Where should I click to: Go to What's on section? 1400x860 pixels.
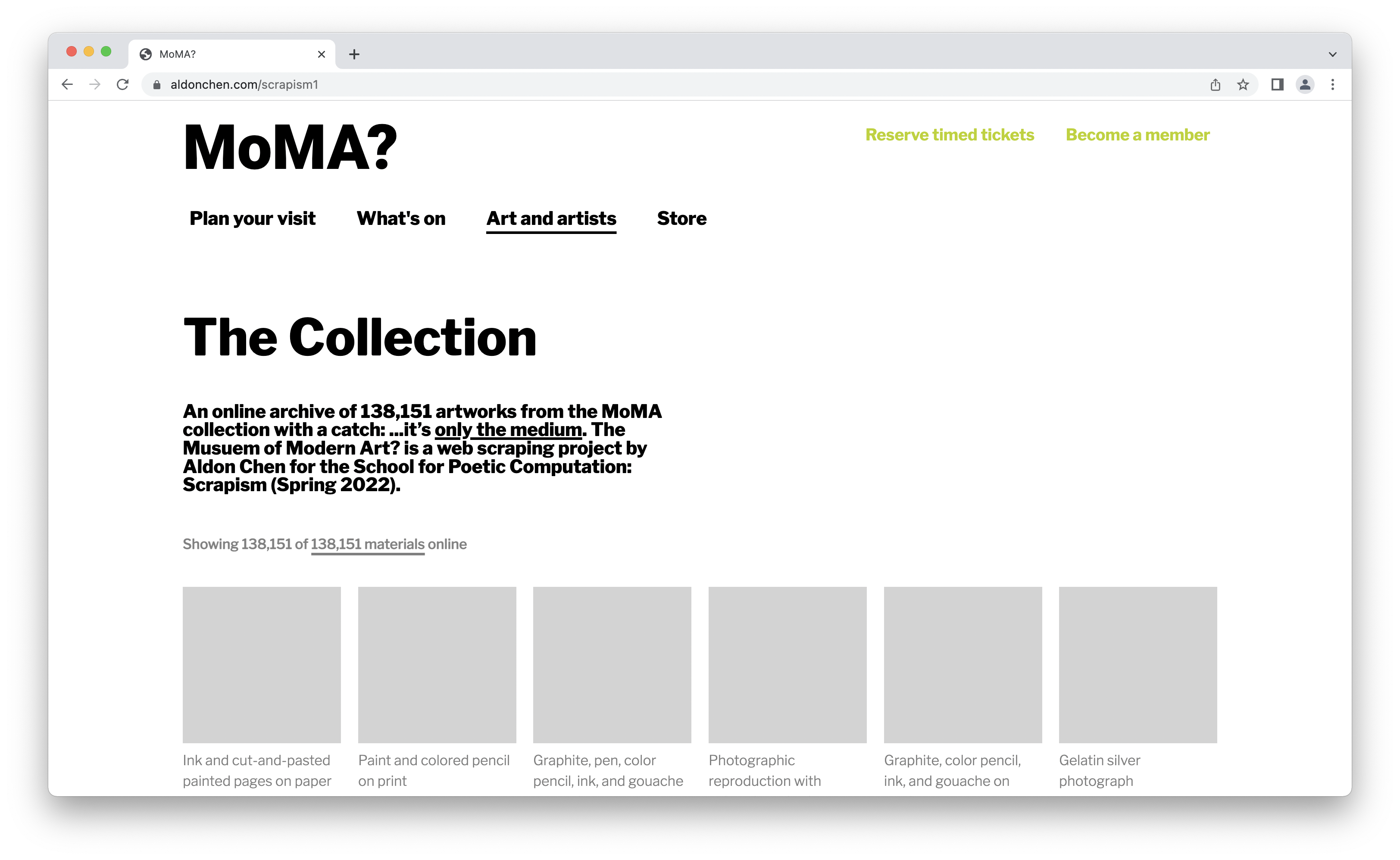(x=400, y=218)
